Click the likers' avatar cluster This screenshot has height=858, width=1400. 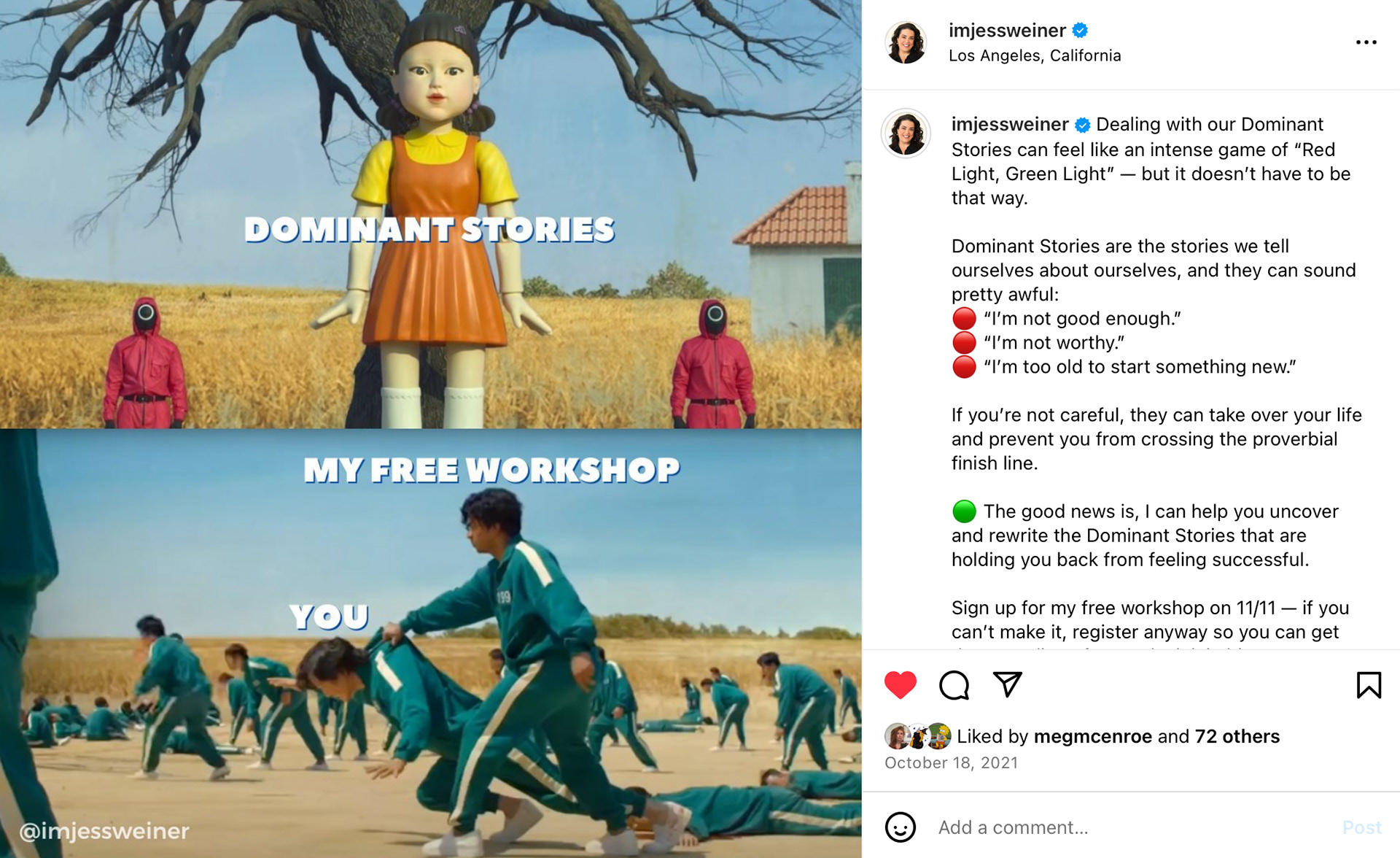[917, 736]
